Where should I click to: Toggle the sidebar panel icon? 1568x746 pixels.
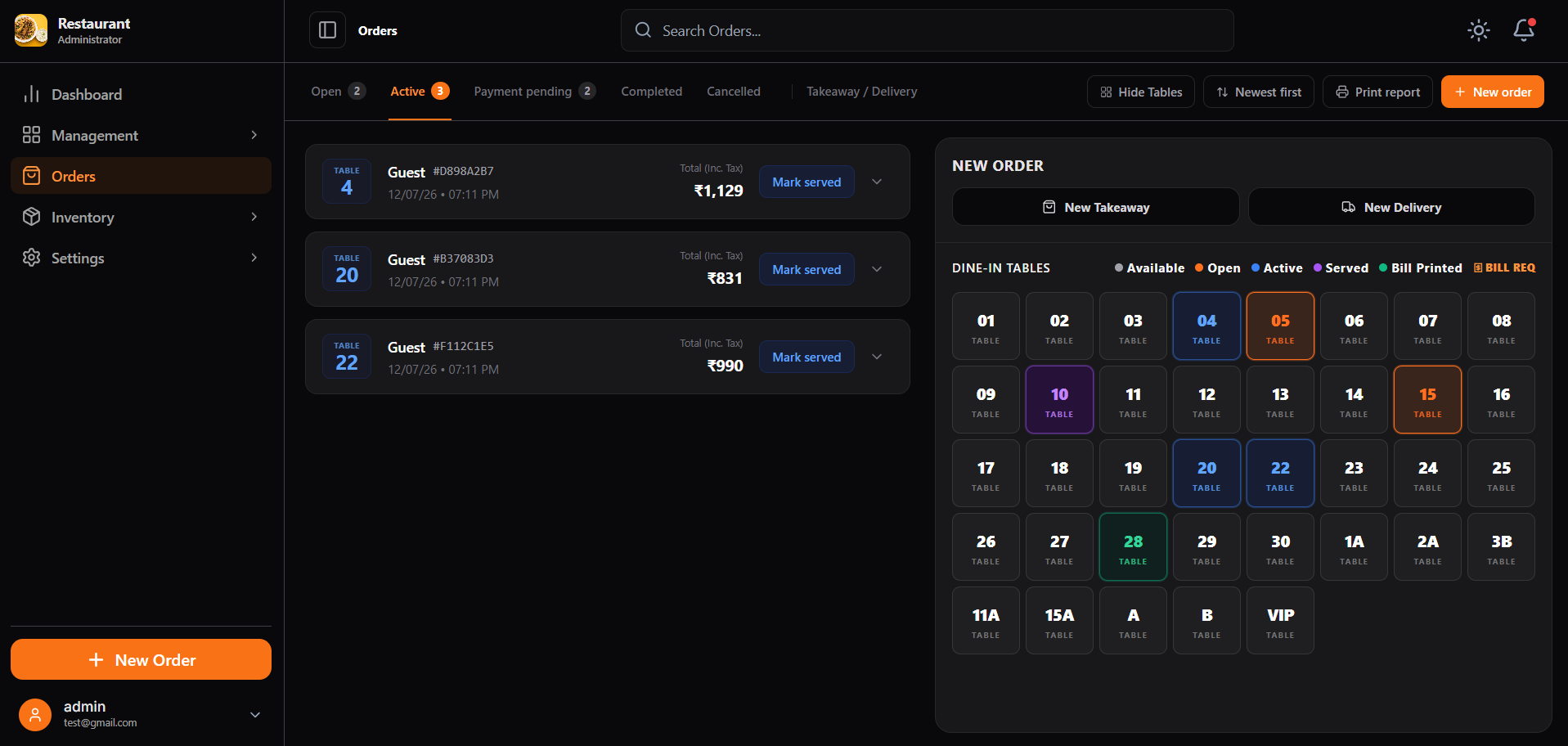tap(327, 30)
